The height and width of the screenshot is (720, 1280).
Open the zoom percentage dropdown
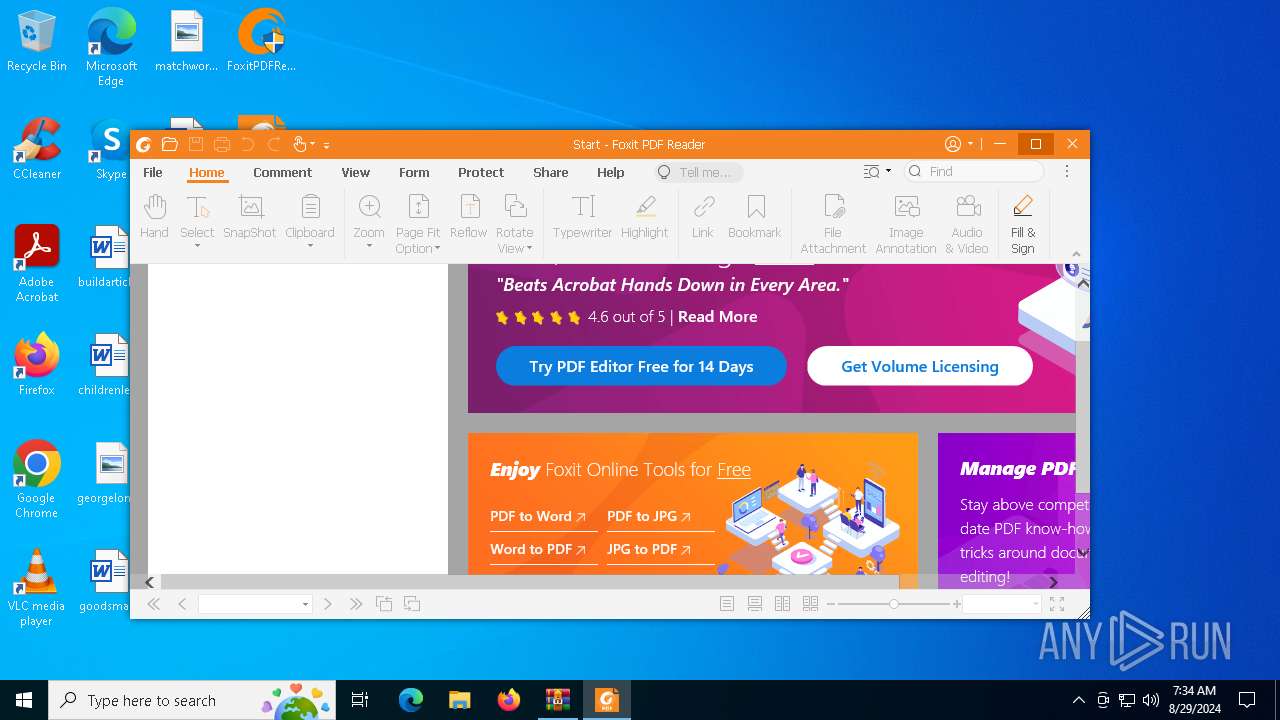pyautogui.click(x=1034, y=604)
